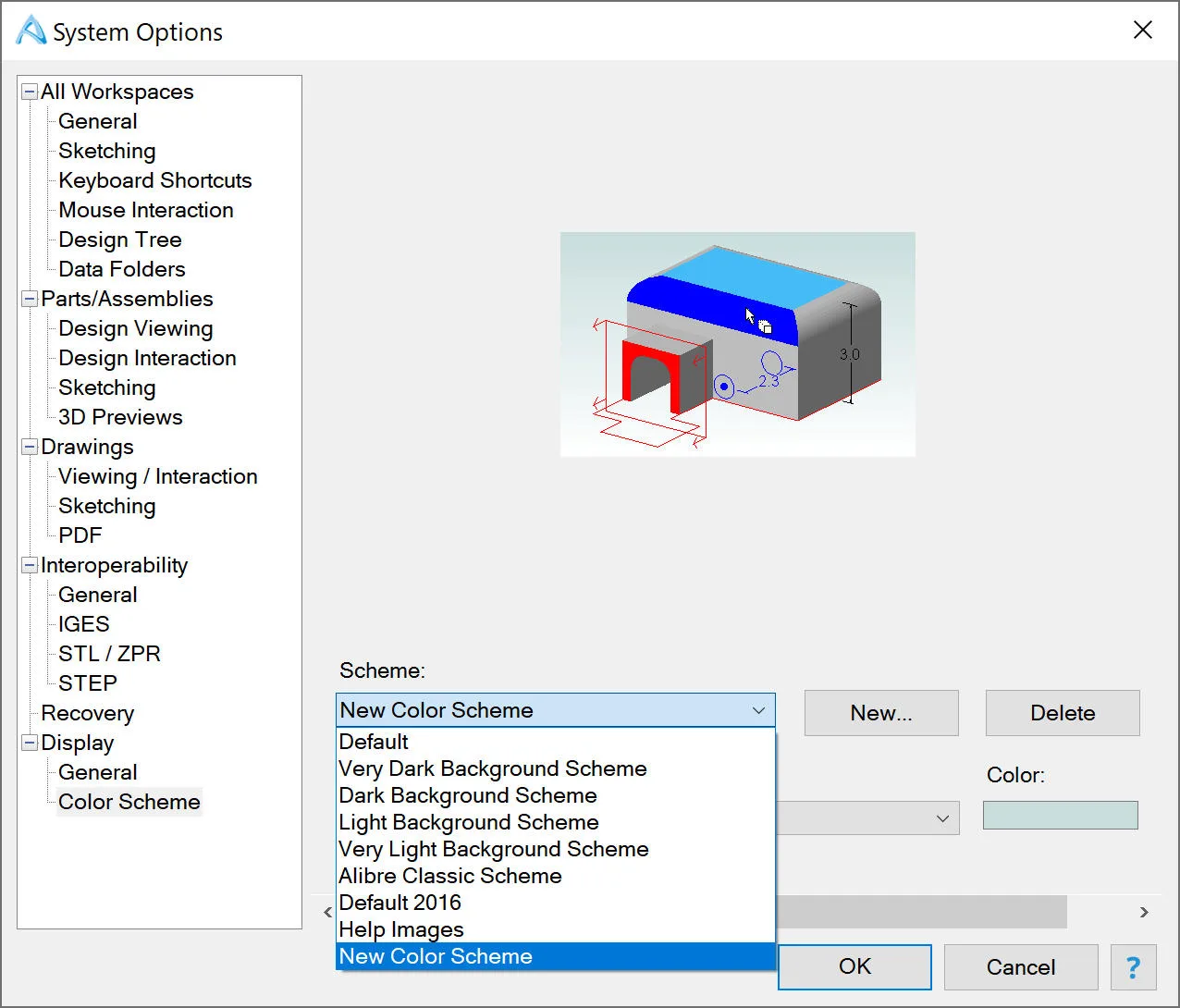Confirm options with OK
The height and width of the screenshot is (1008, 1180).
click(854, 967)
